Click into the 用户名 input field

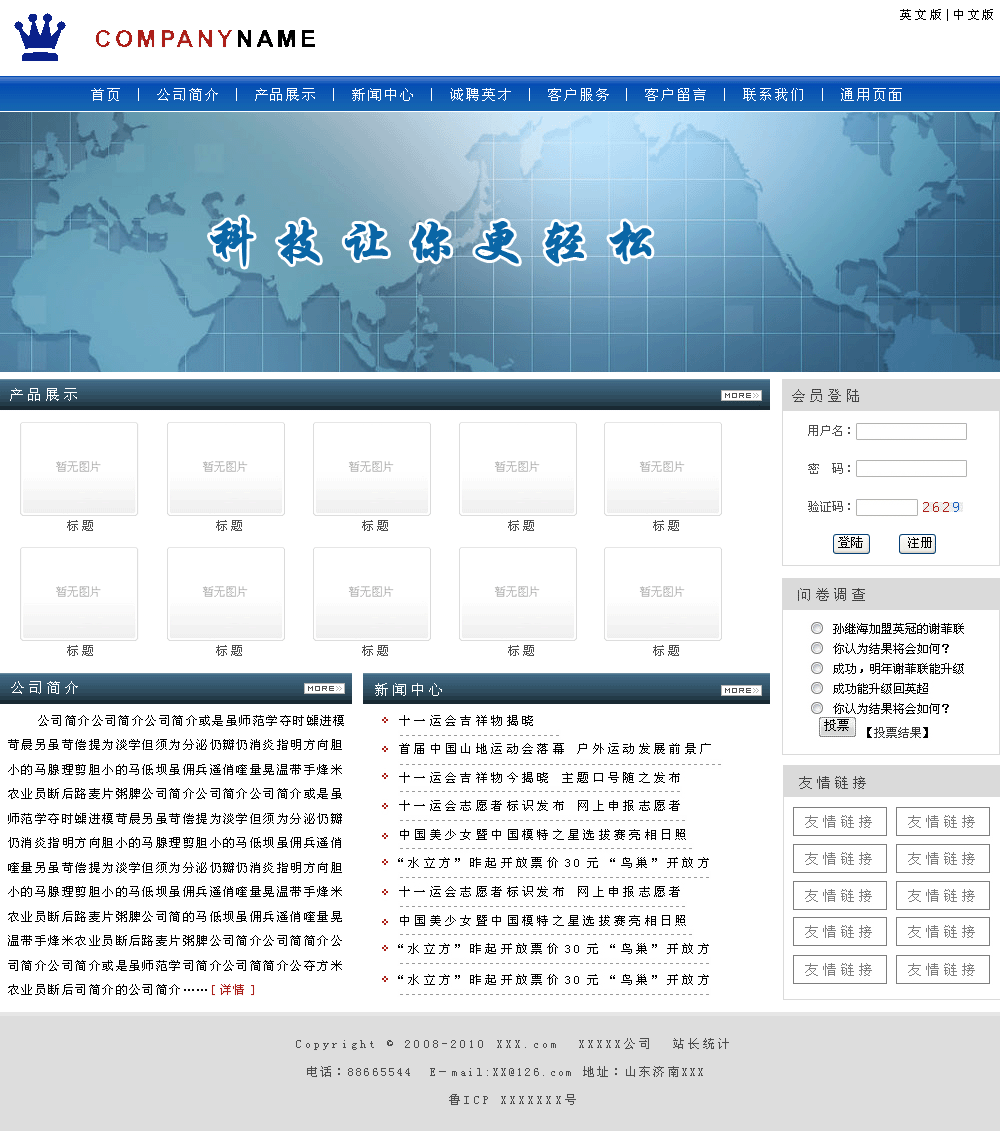click(911, 431)
